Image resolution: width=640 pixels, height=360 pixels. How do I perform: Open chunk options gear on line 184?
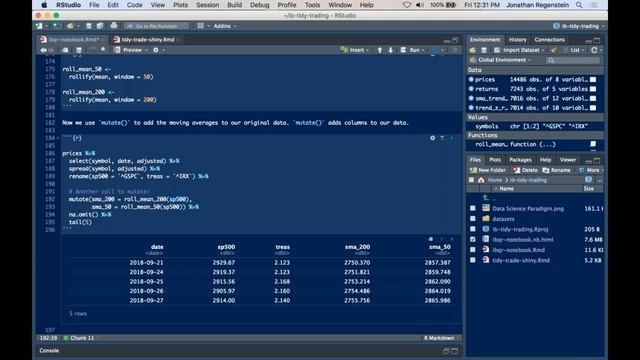click(433, 138)
